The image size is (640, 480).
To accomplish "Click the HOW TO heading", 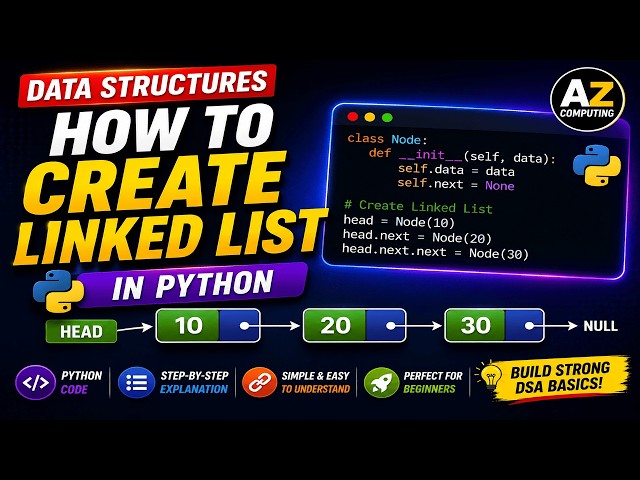I will tap(162, 129).
